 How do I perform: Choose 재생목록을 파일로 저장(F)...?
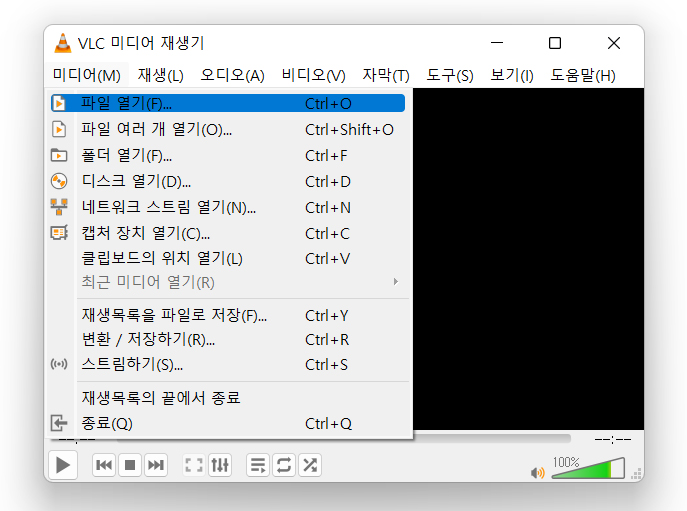[228, 315]
